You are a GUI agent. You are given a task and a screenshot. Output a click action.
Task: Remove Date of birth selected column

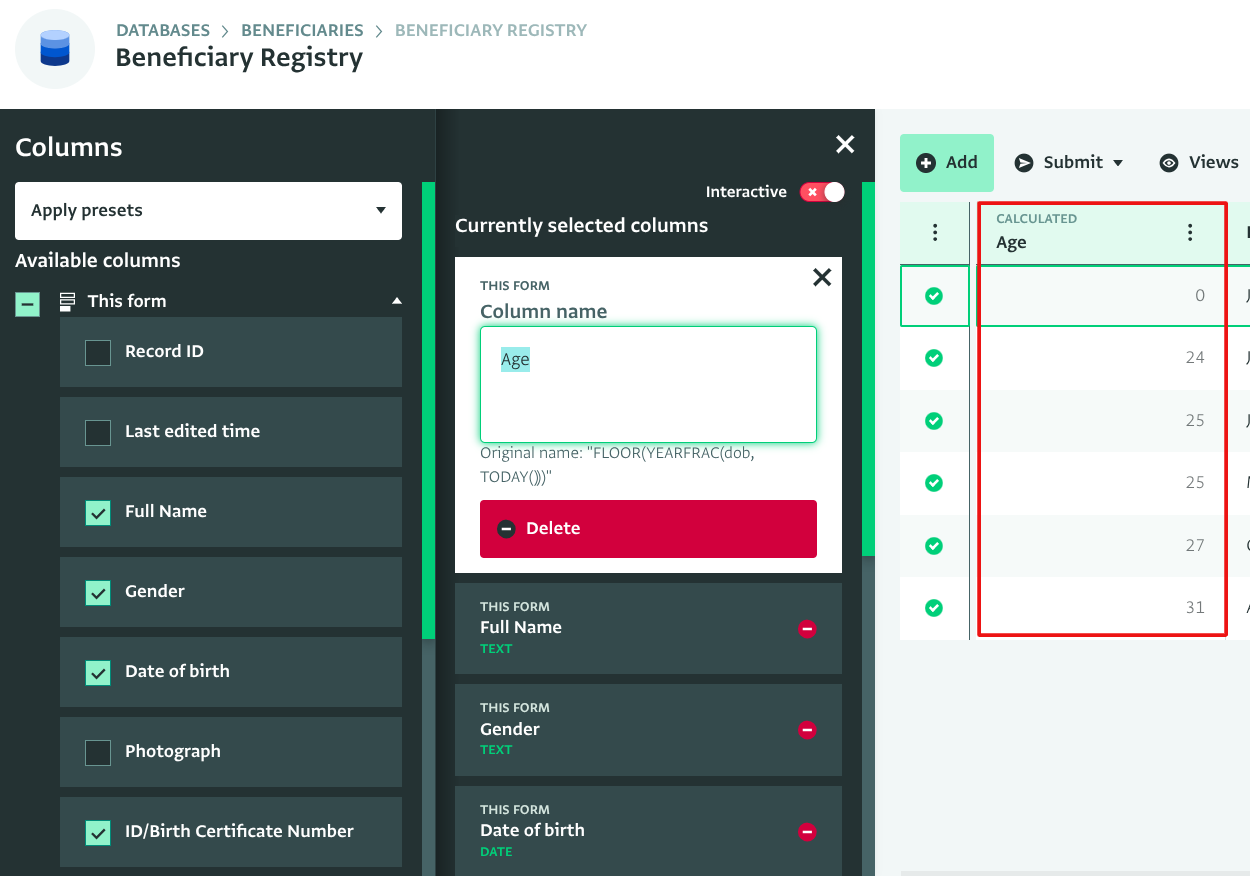click(807, 831)
